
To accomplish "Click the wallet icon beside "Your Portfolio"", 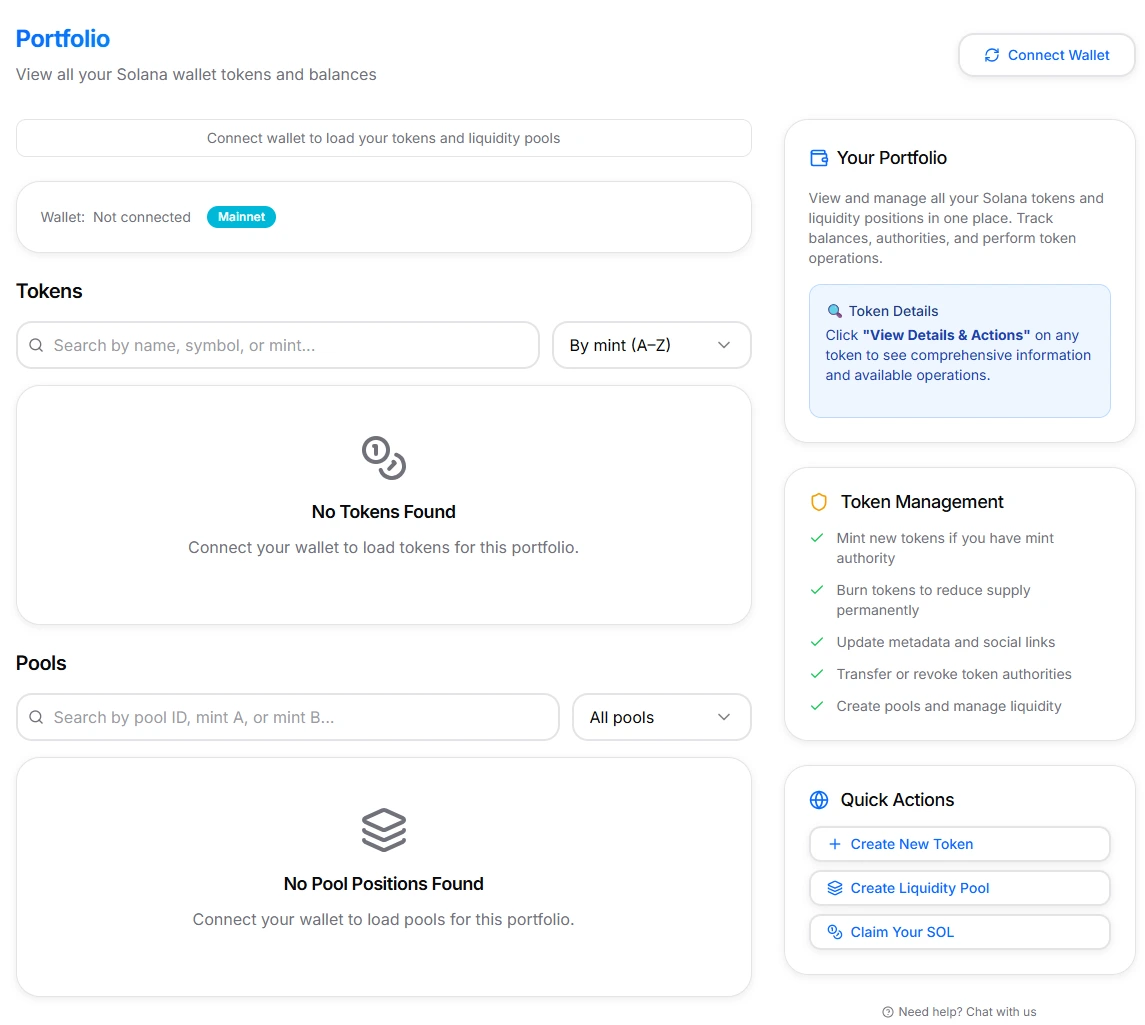I will [819, 157].
